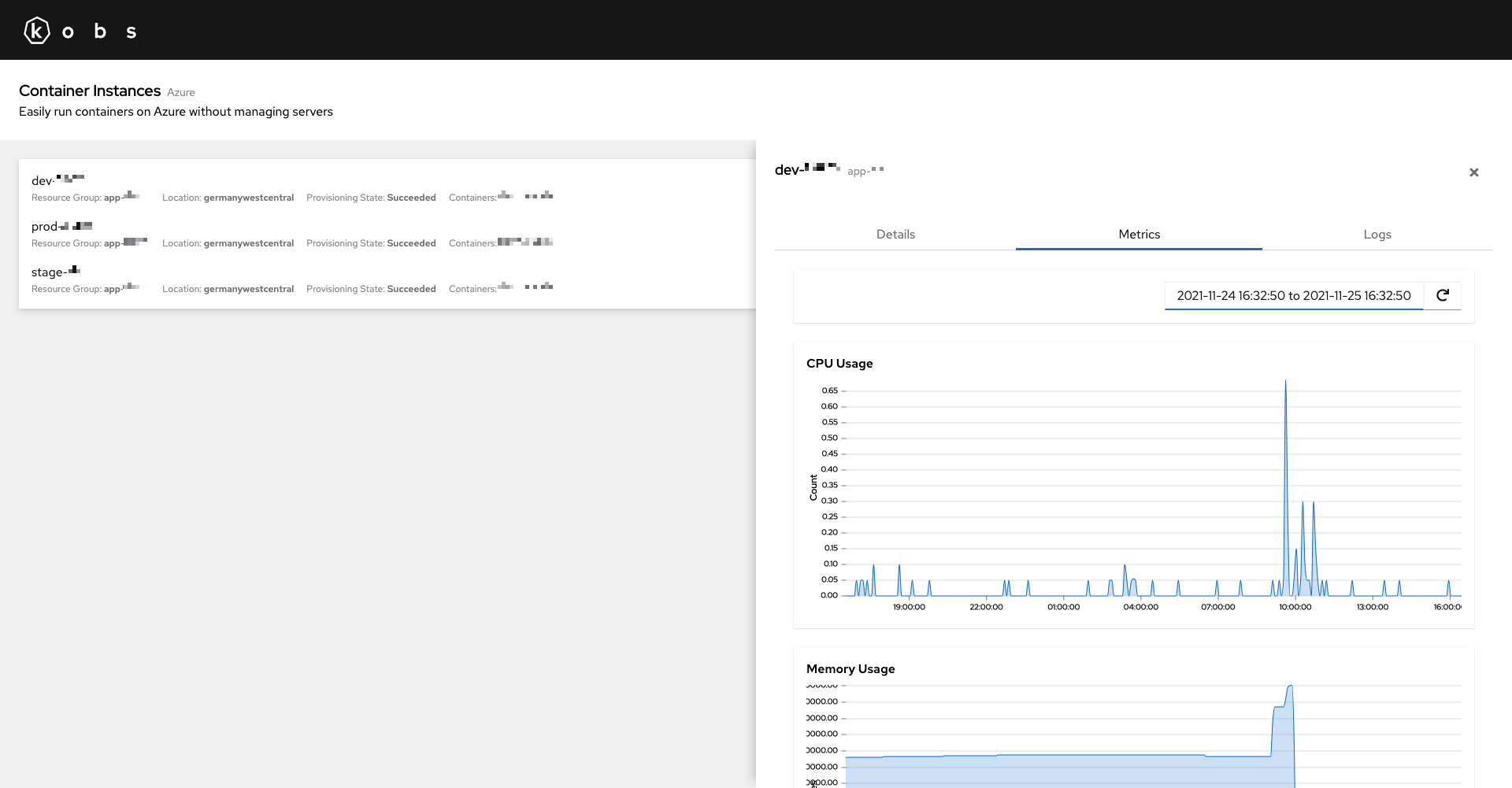Viewport: 1512px width, 788px height.
Task: Click the 0.65 y-axis label in CPU chart
Action: [x=829, y=390]
